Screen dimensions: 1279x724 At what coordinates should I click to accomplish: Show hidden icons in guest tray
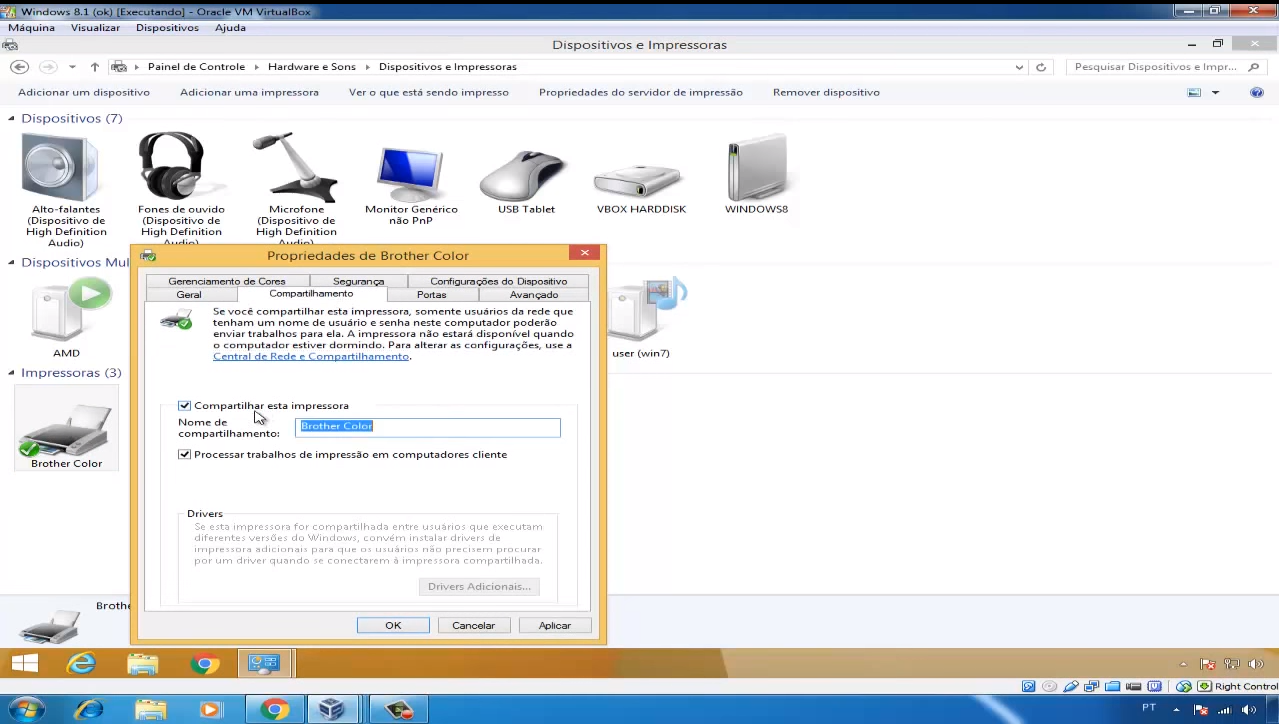click(1183, 664)
